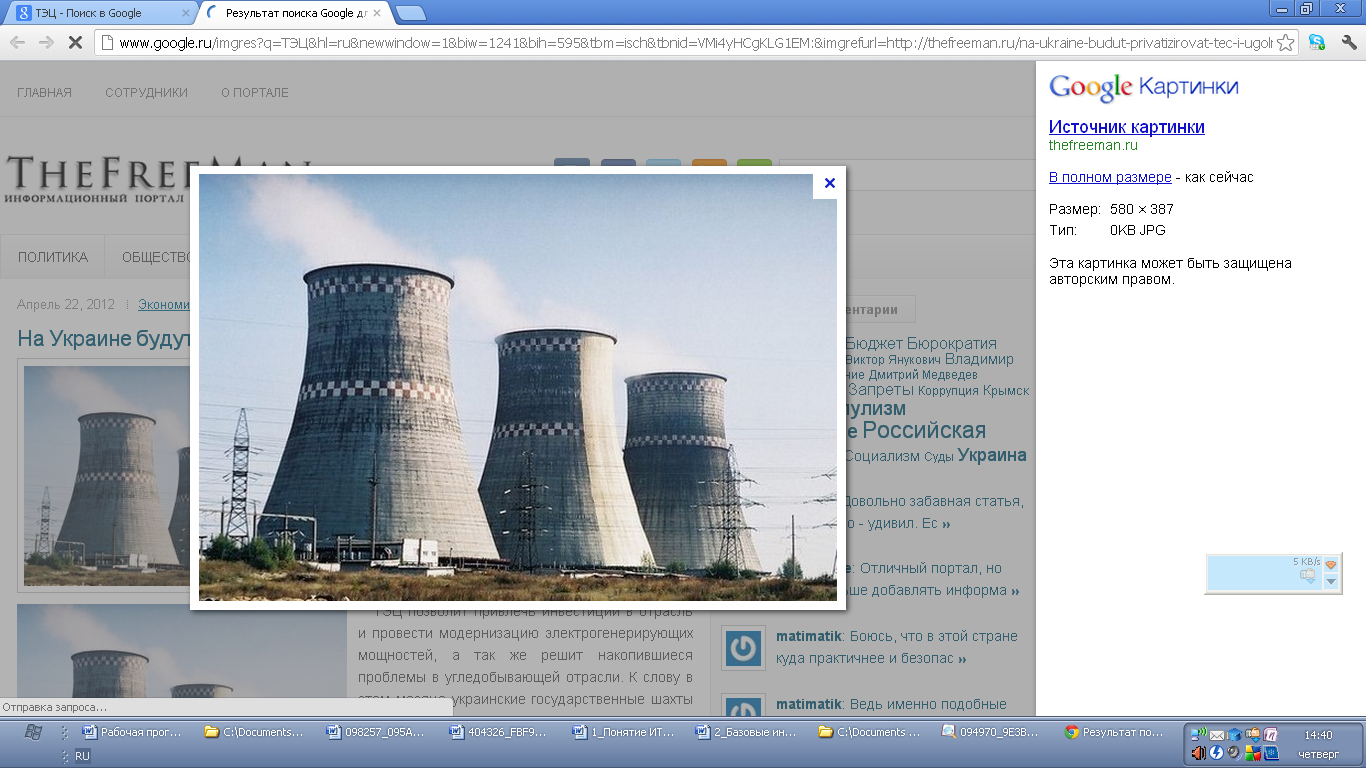The image size is (1366, 768).
Task: Stop loading the page
Action: pyautogui.click(x=74, y=43)
